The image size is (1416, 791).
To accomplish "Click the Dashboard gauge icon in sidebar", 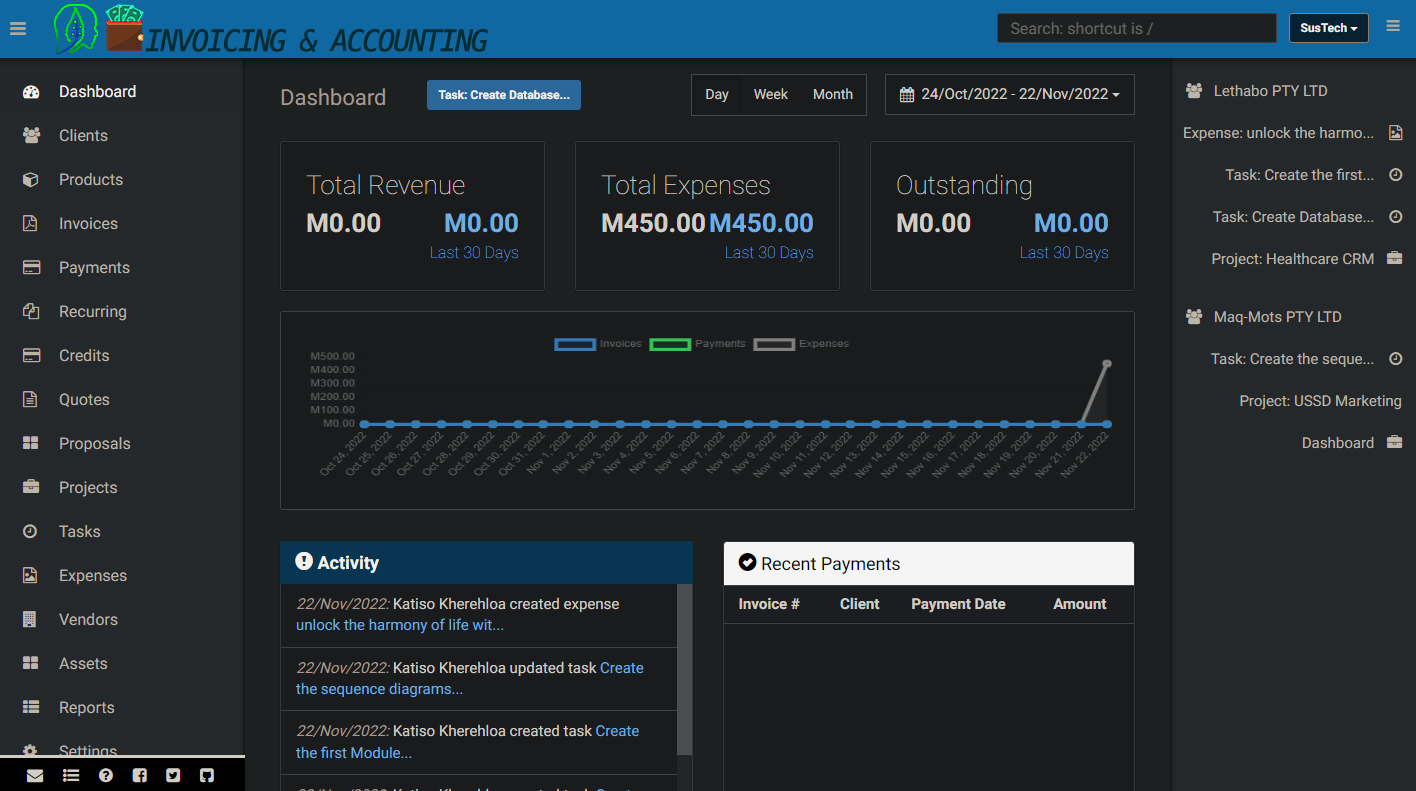I will [31, 92].
